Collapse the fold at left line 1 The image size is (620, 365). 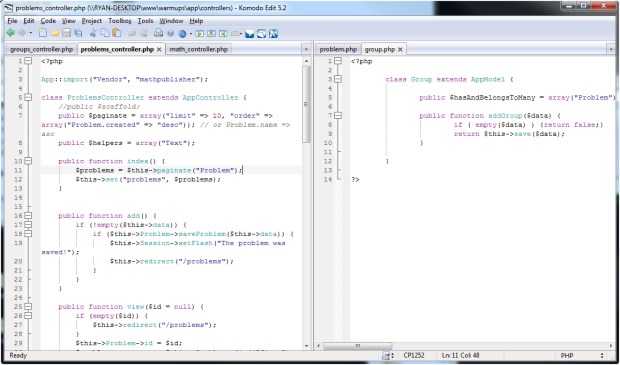coord(28,61)
